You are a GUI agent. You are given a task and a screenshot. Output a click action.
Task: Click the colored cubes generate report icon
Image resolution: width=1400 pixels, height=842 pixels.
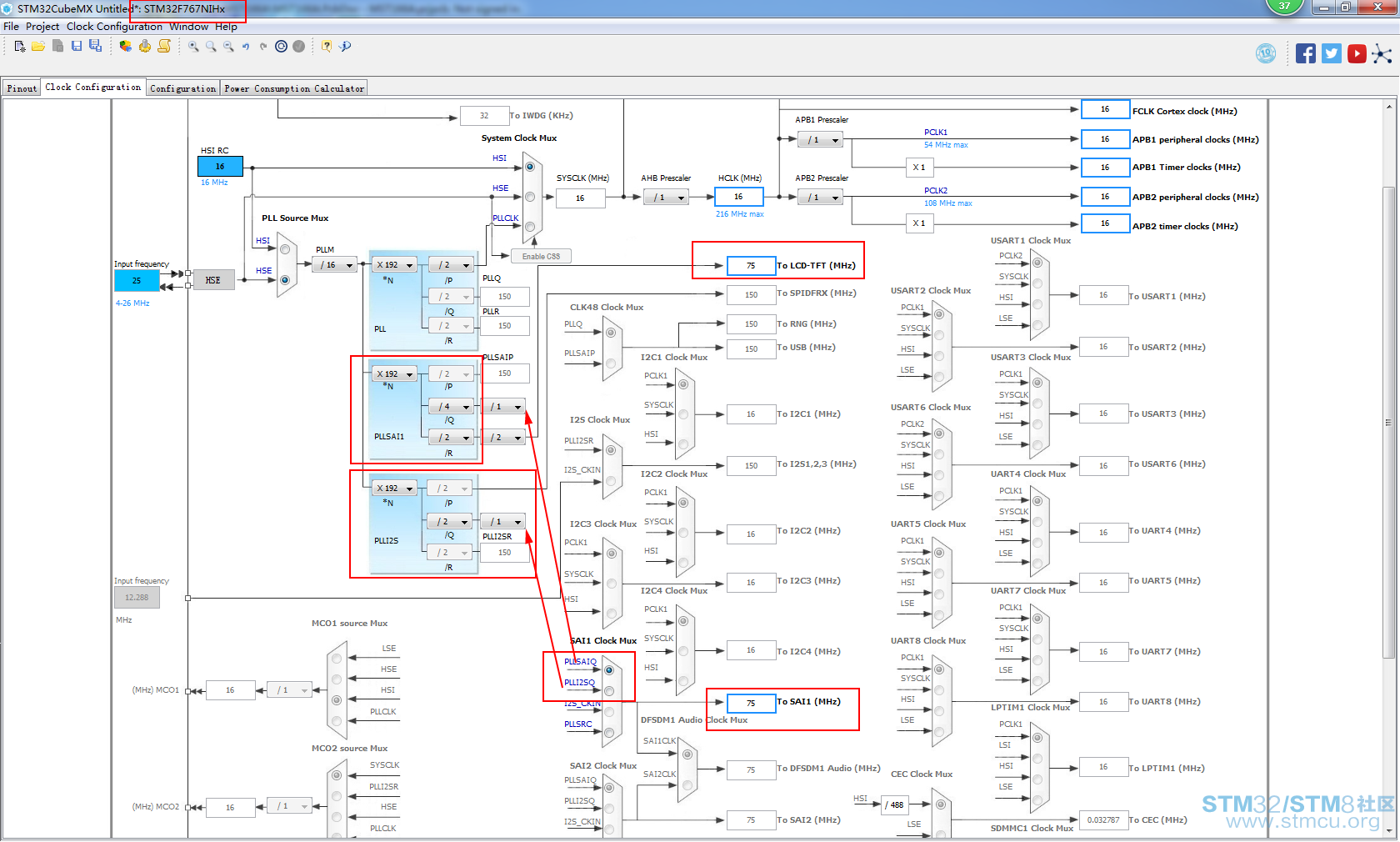[x=125, y=47]
